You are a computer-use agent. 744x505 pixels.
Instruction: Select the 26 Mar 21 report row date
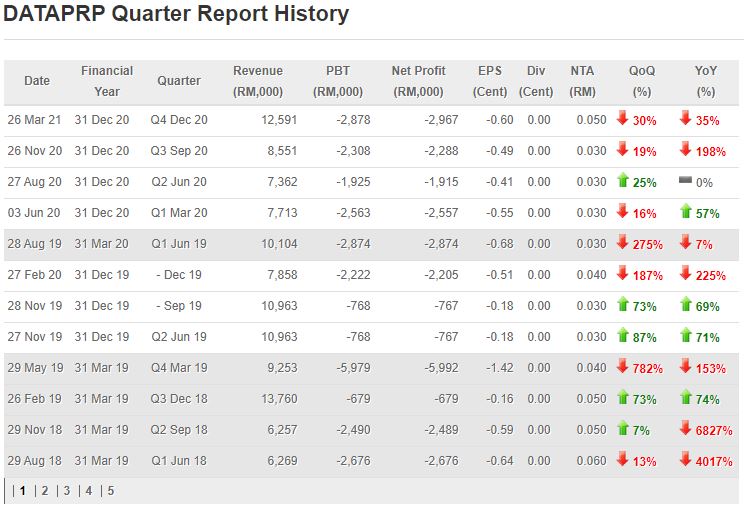34,120
